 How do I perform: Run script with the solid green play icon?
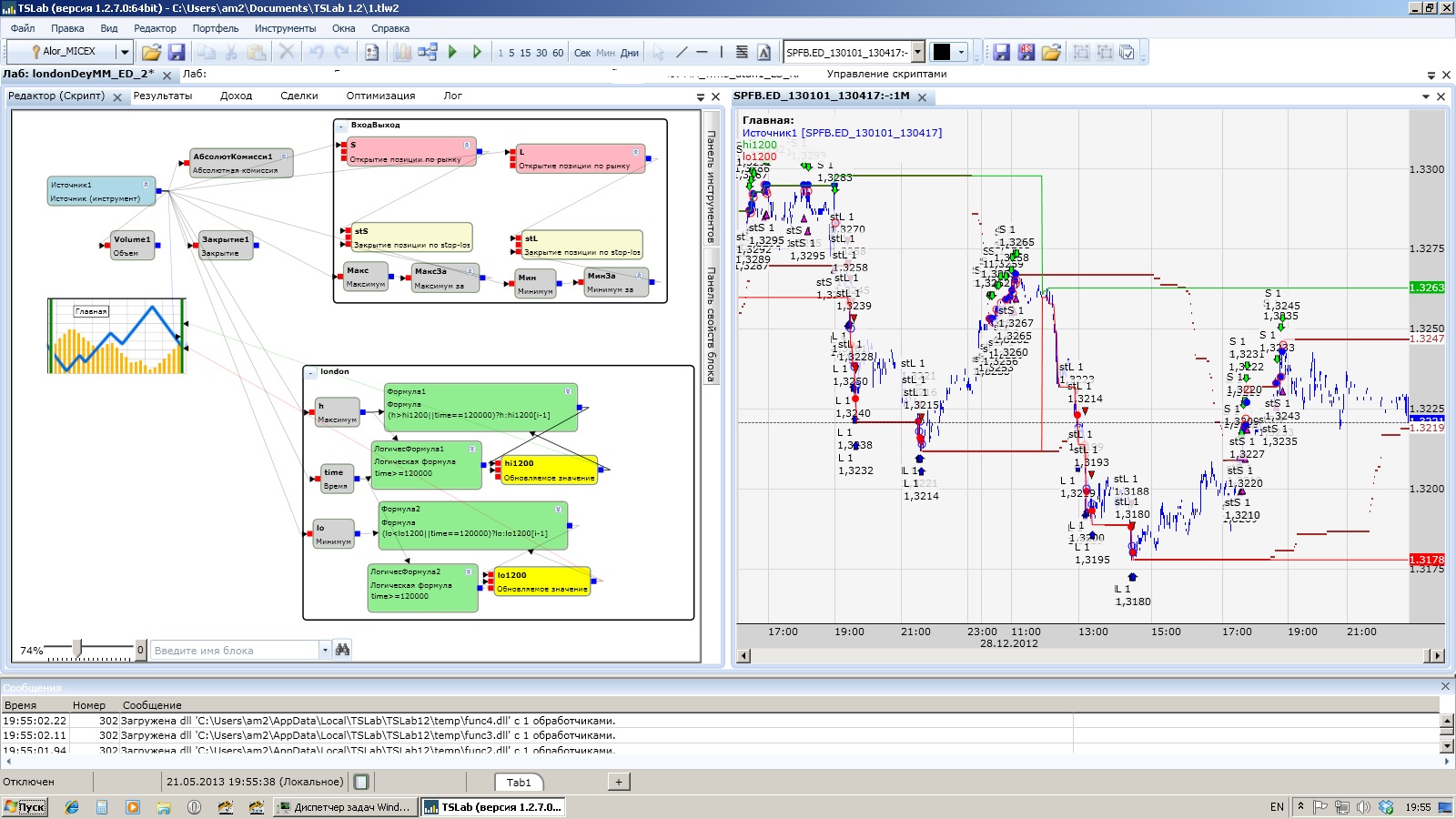tap(452, 53)
